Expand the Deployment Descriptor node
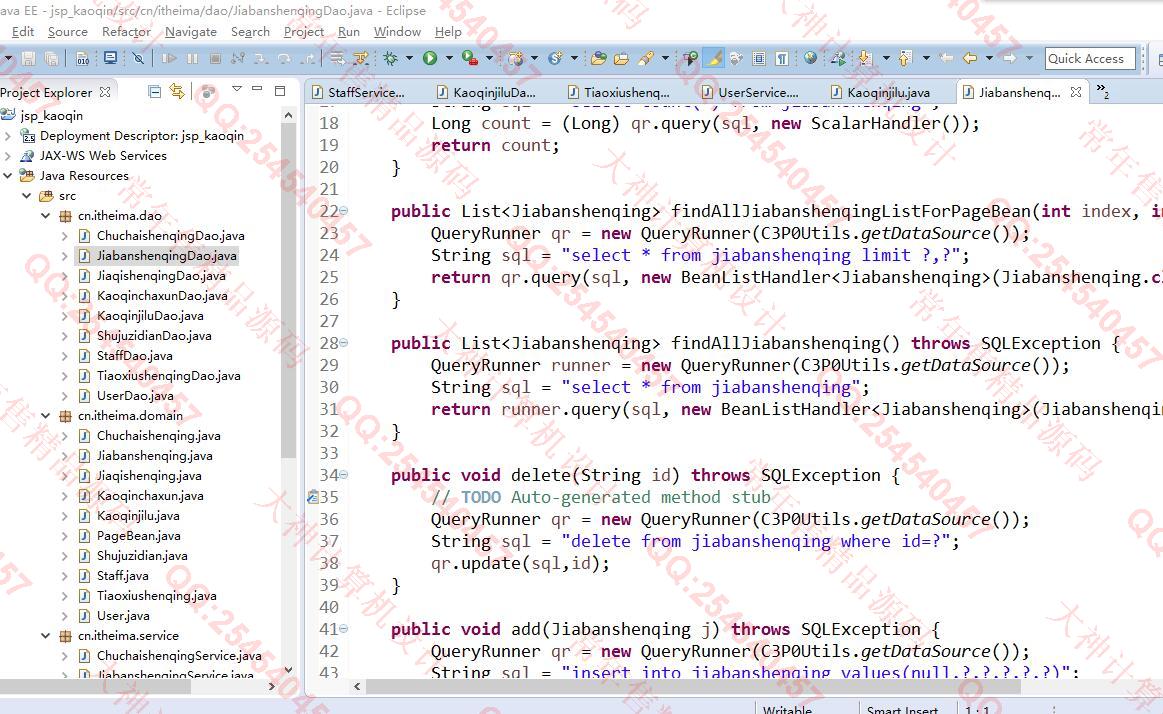 tap(7, 136)
